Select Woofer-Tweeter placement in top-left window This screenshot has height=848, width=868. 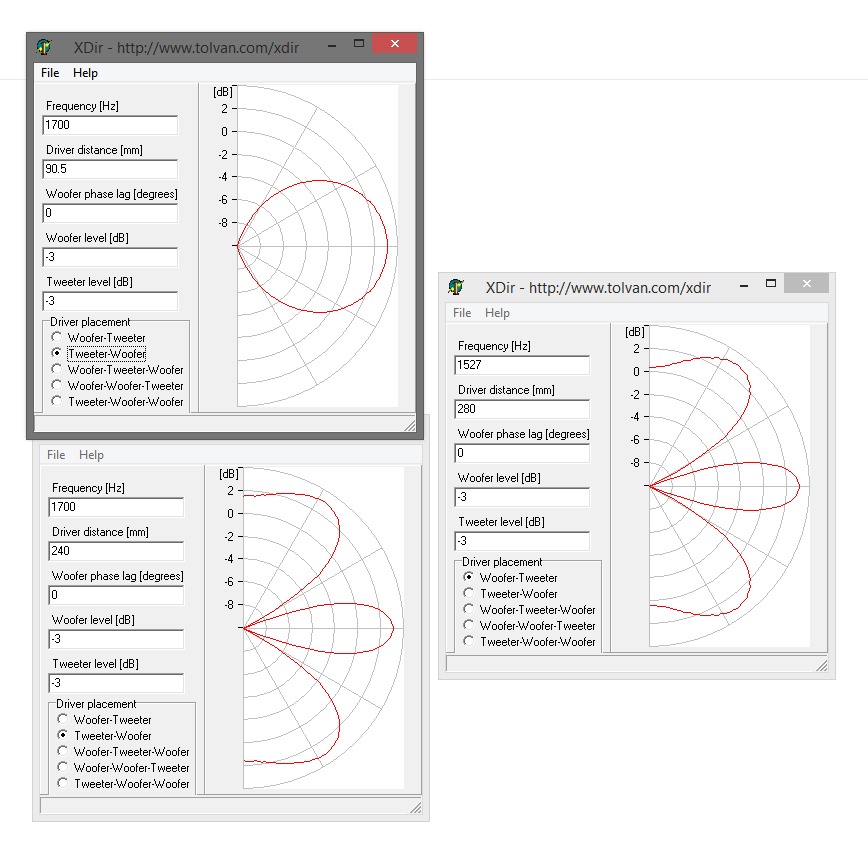click(x=99, y=338)
